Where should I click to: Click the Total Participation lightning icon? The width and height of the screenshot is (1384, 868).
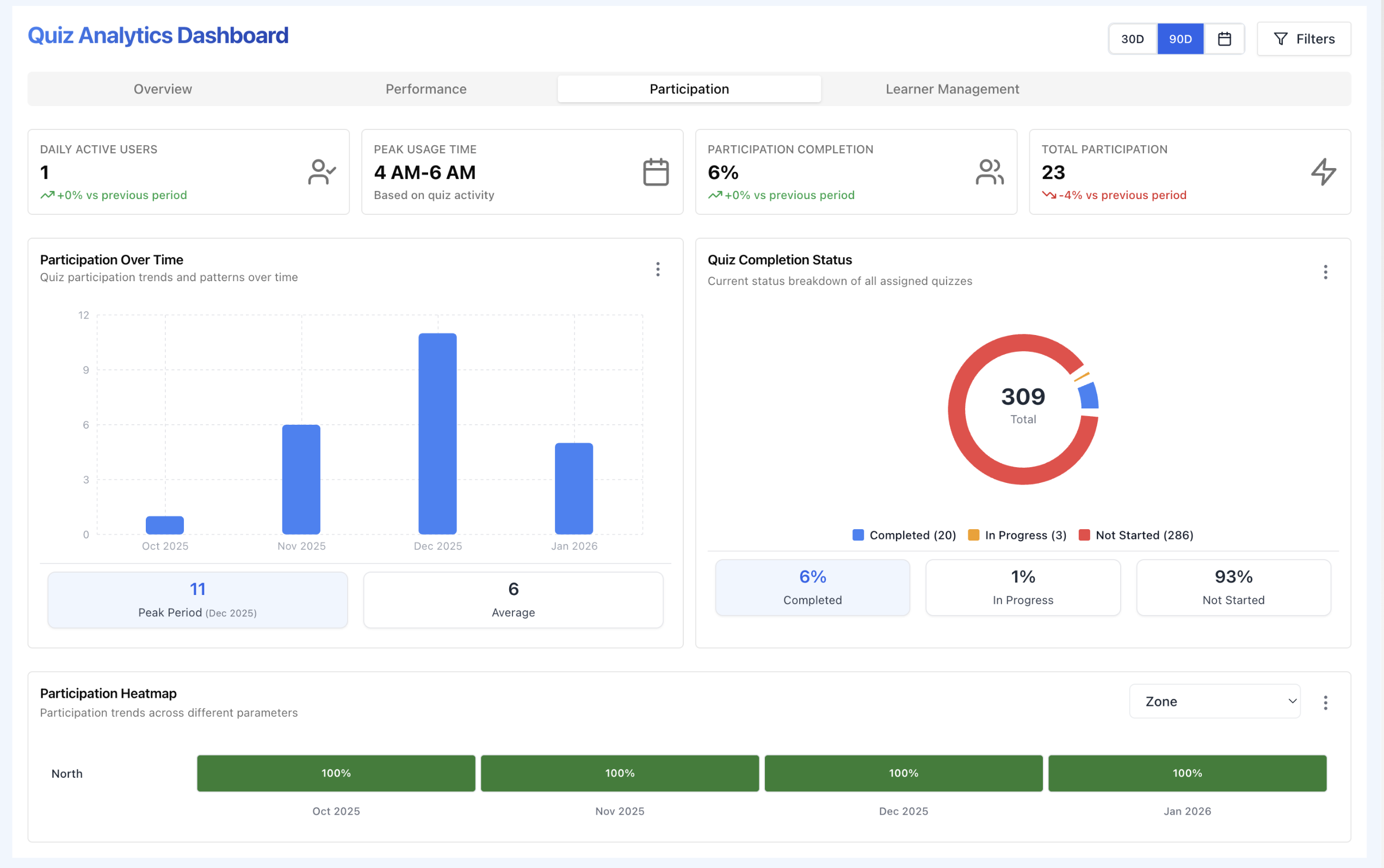(1323, 172)
